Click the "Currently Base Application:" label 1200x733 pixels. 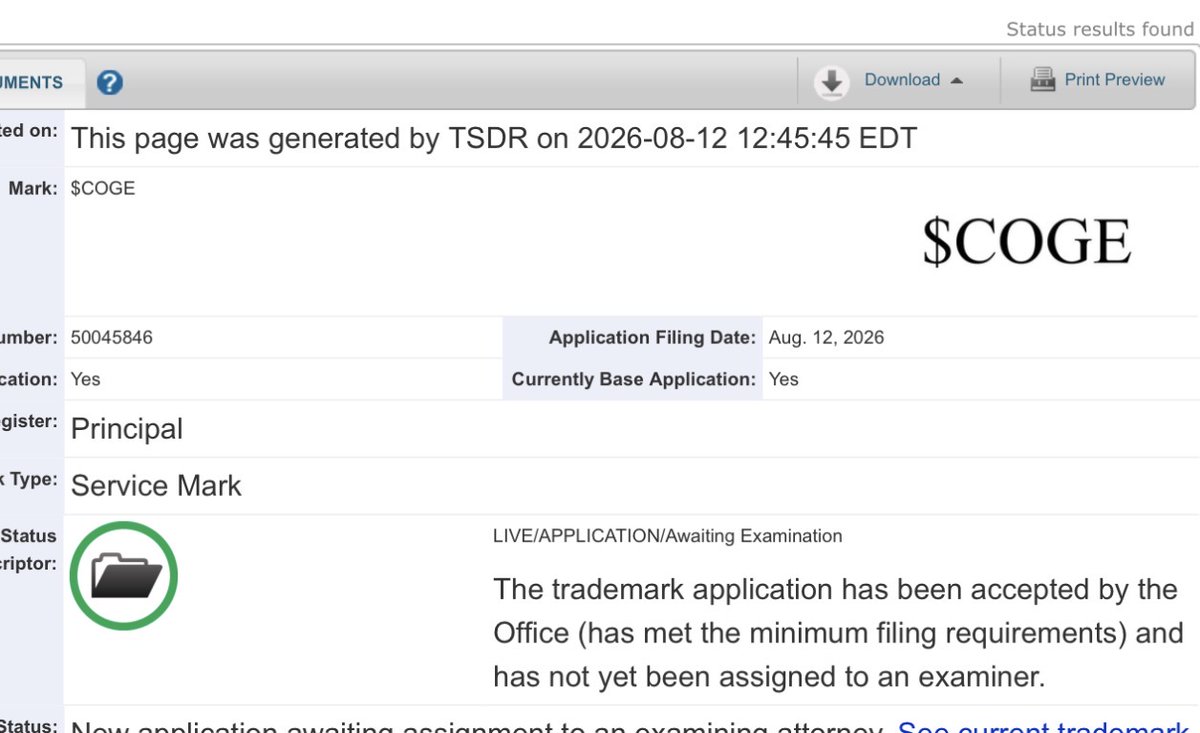click(x=634, y=379)
